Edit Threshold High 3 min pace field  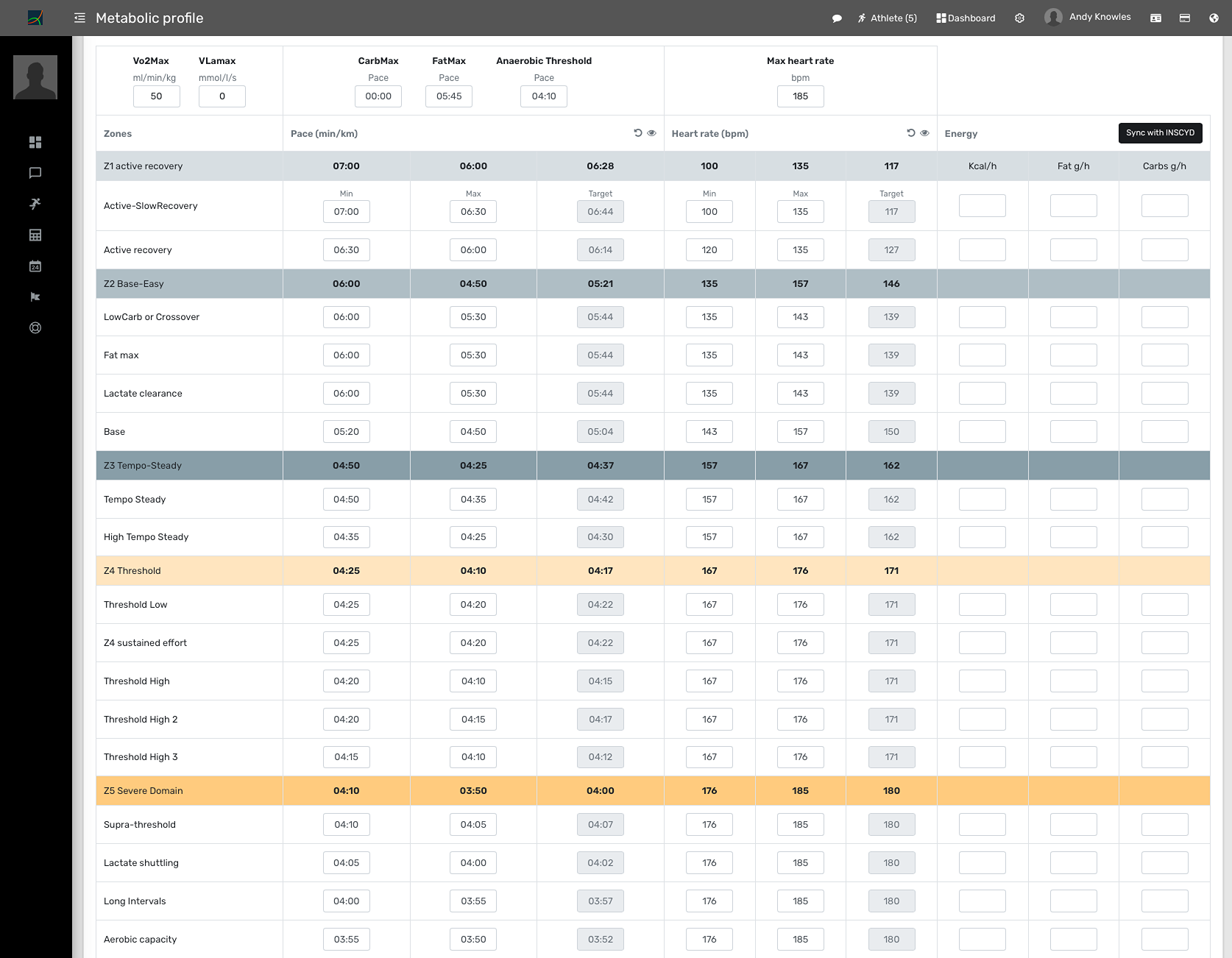(x=347, y=757)
